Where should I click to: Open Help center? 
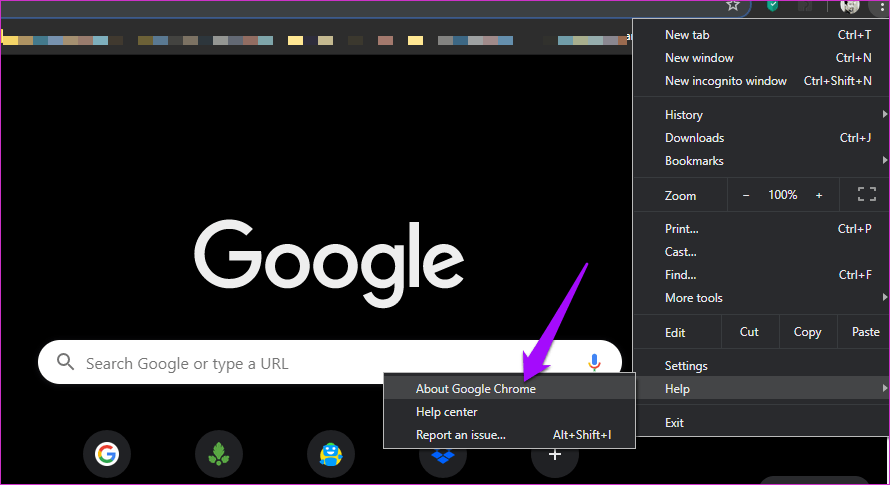[x=509, y=412]
